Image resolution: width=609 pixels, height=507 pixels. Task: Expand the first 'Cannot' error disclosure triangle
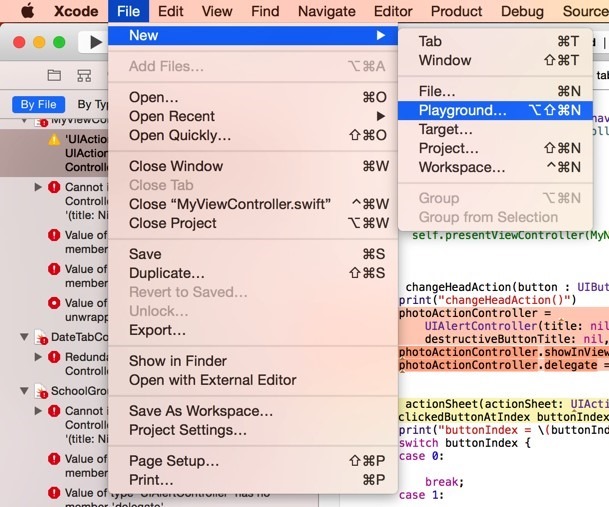[x=38, y=187]
